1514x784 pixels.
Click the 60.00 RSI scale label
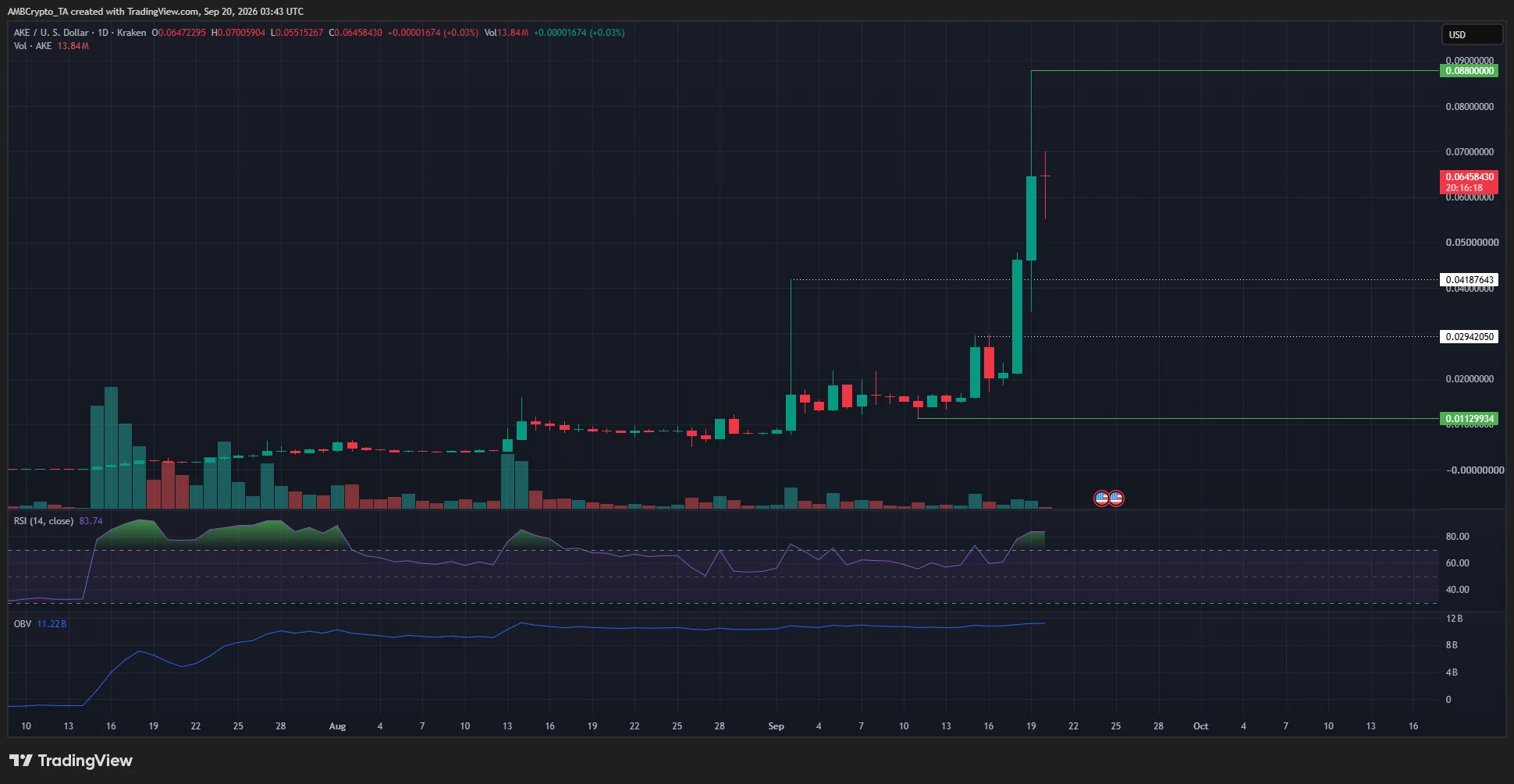[1457, 563]
